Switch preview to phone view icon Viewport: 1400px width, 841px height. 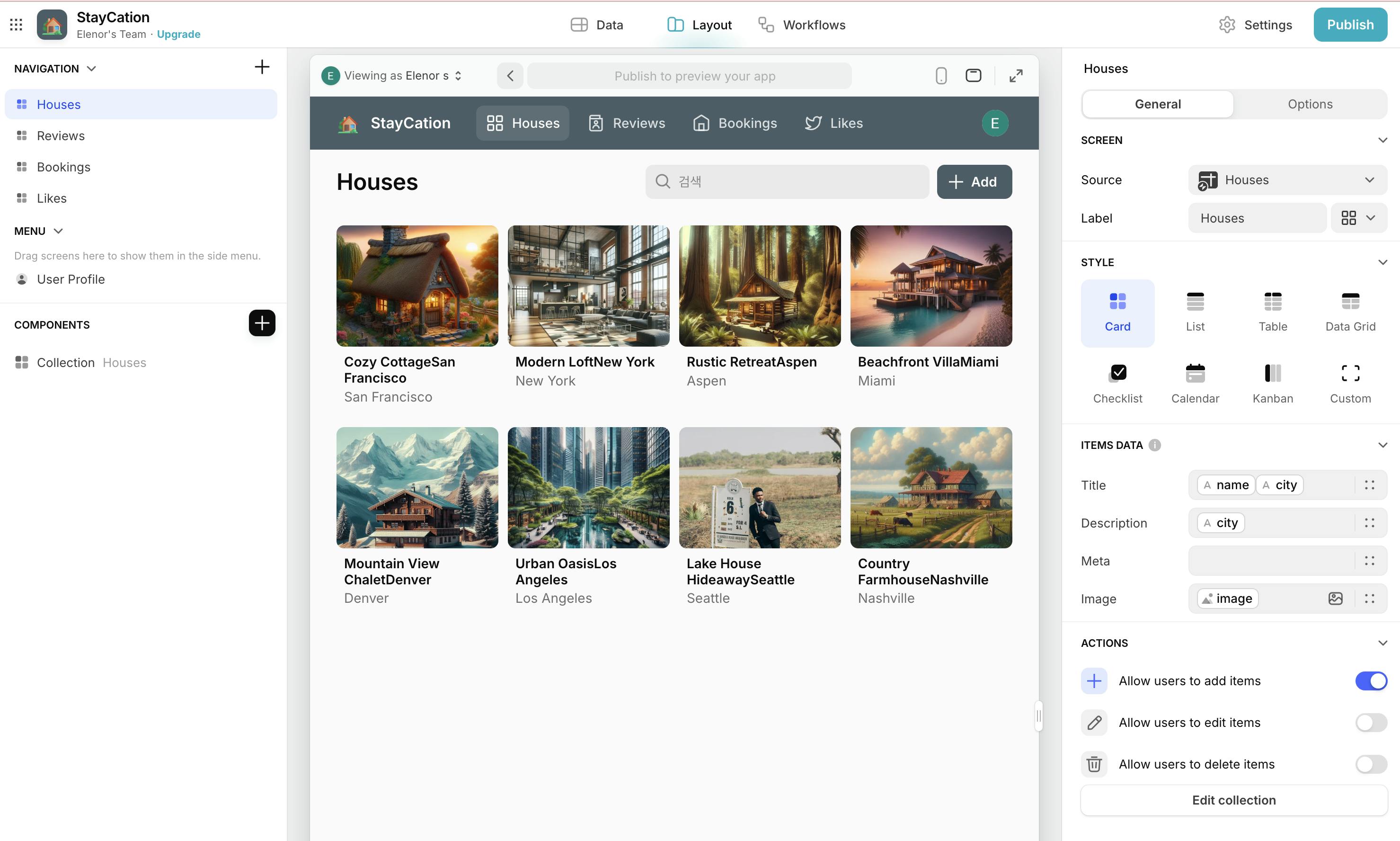click(x=941, y=75)
